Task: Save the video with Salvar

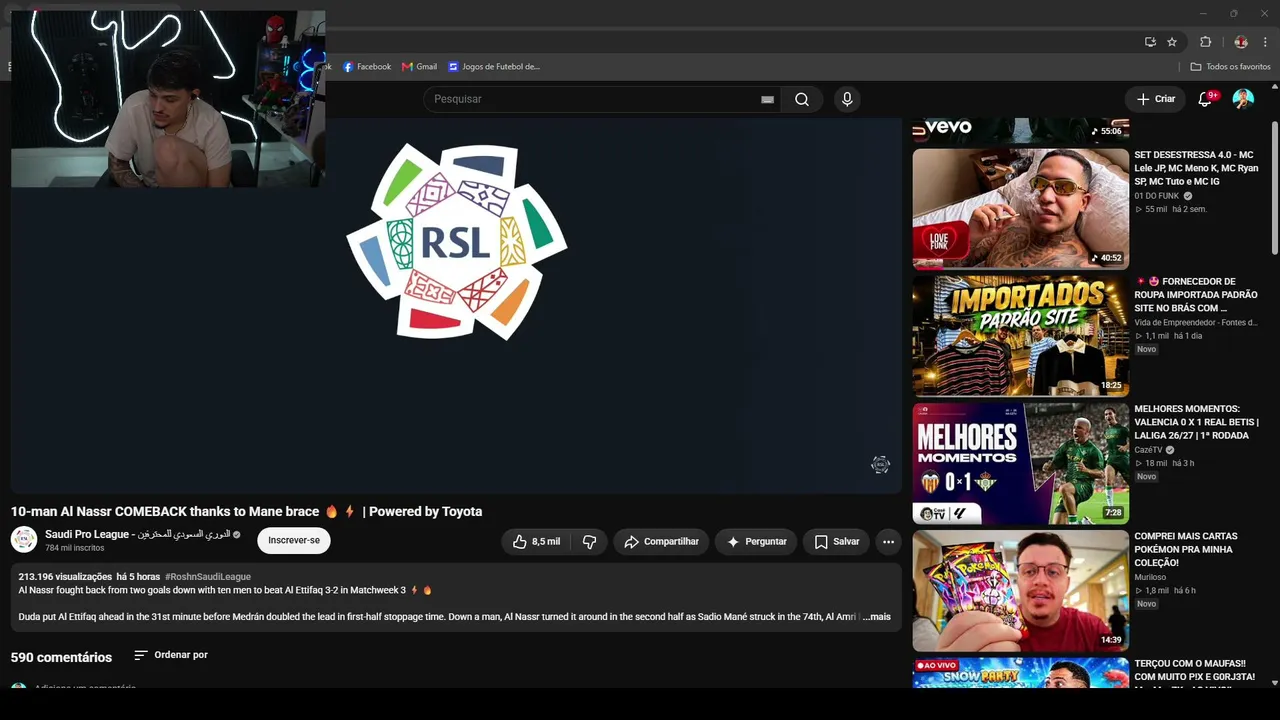Action: [836, 542]
